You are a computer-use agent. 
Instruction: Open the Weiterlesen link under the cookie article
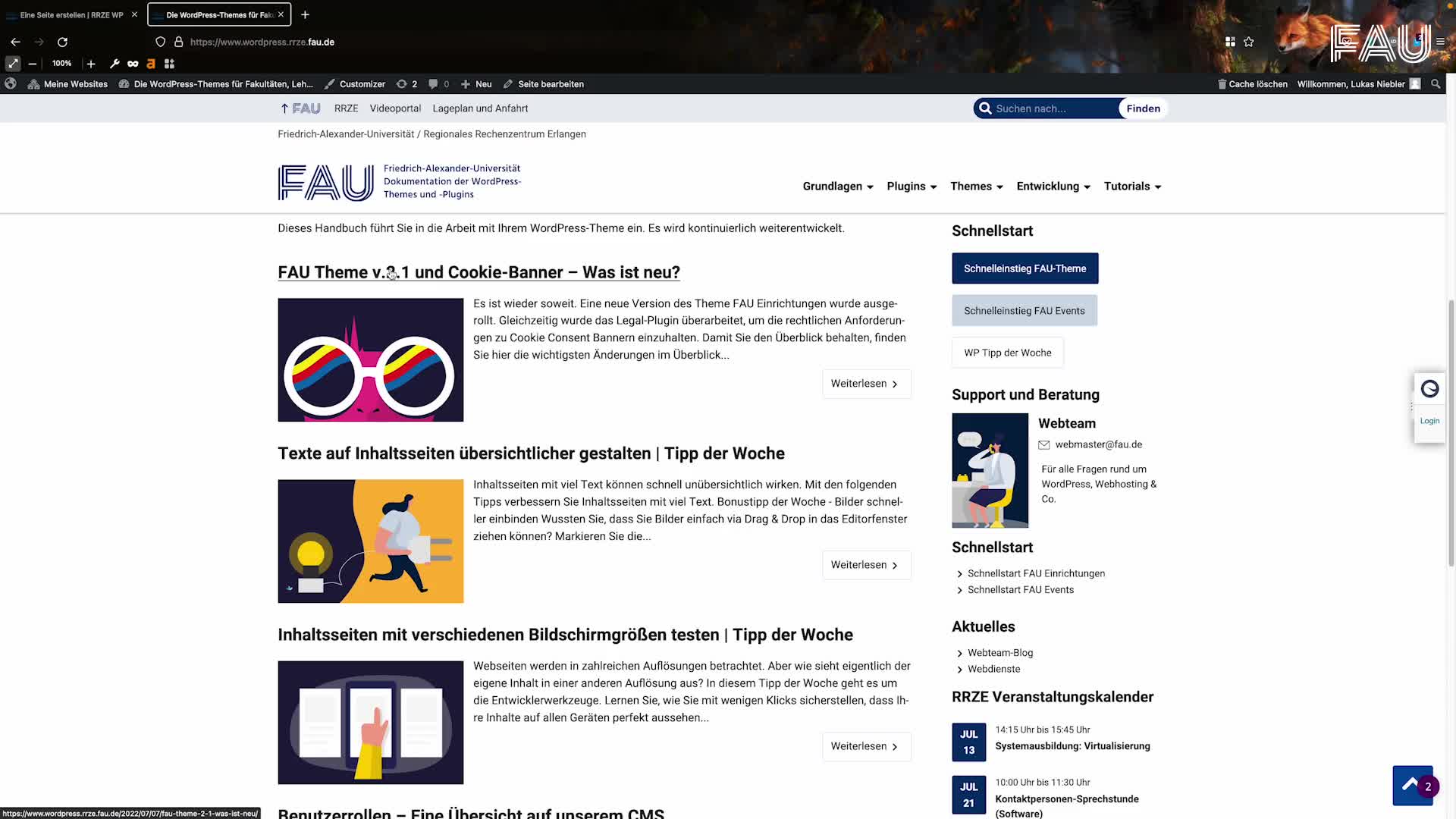click(x=865, y=383)
